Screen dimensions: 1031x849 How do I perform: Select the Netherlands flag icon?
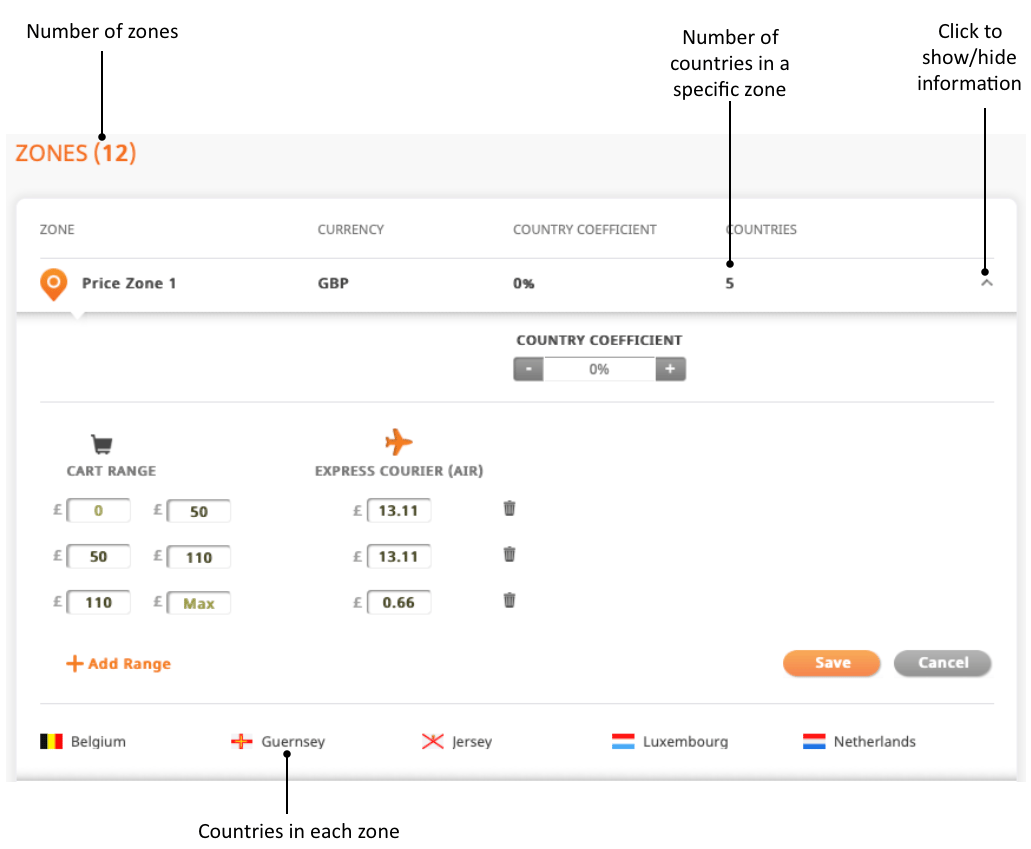pos(814,742)
